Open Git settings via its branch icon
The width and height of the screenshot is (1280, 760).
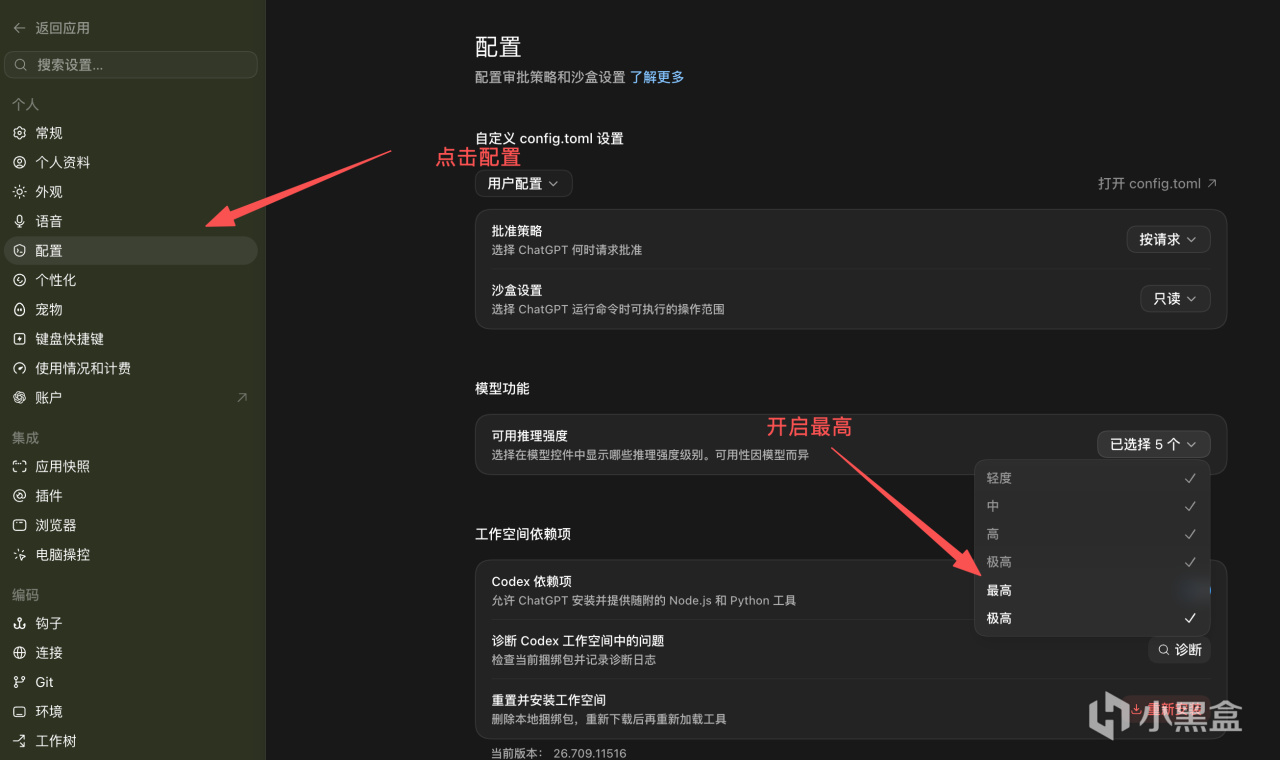tap(19, 682)
